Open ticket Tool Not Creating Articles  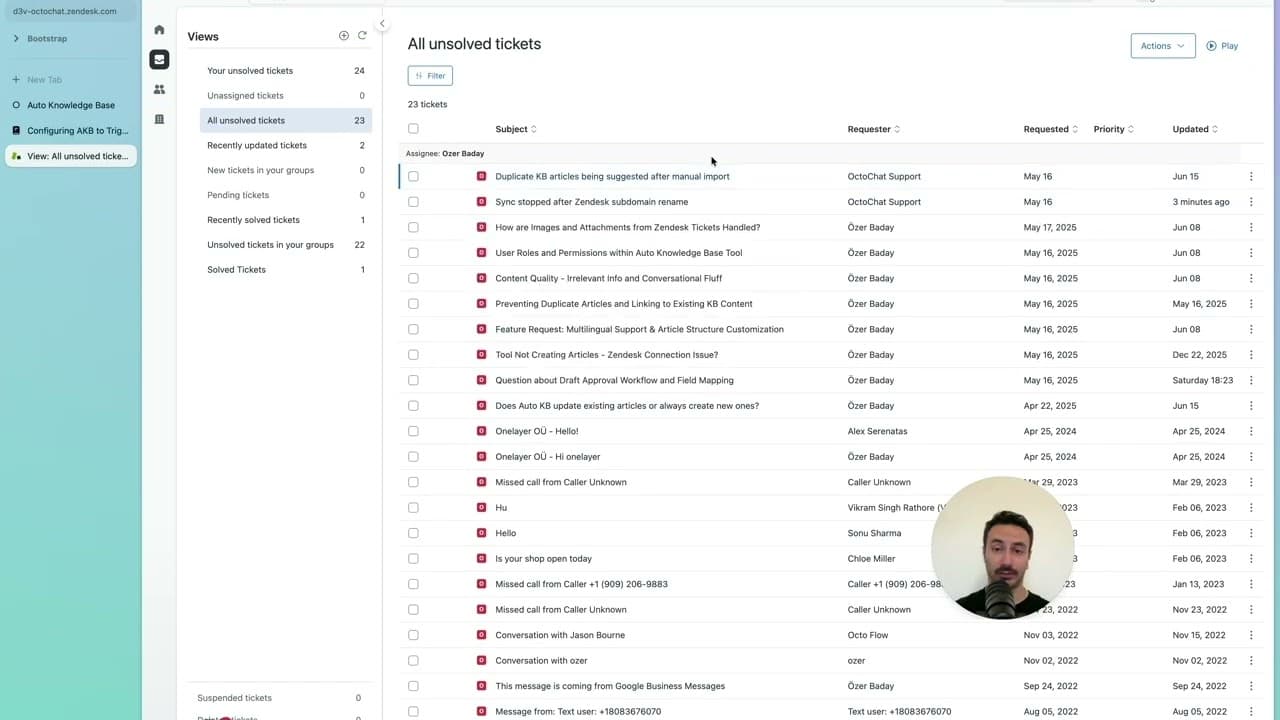606,355
